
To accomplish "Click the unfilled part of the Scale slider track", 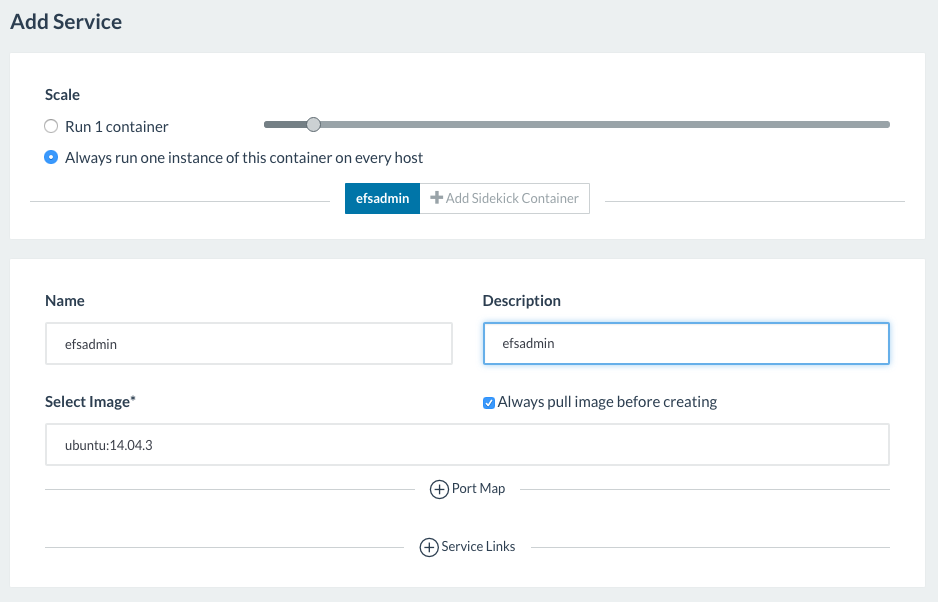I will (600, 125).
